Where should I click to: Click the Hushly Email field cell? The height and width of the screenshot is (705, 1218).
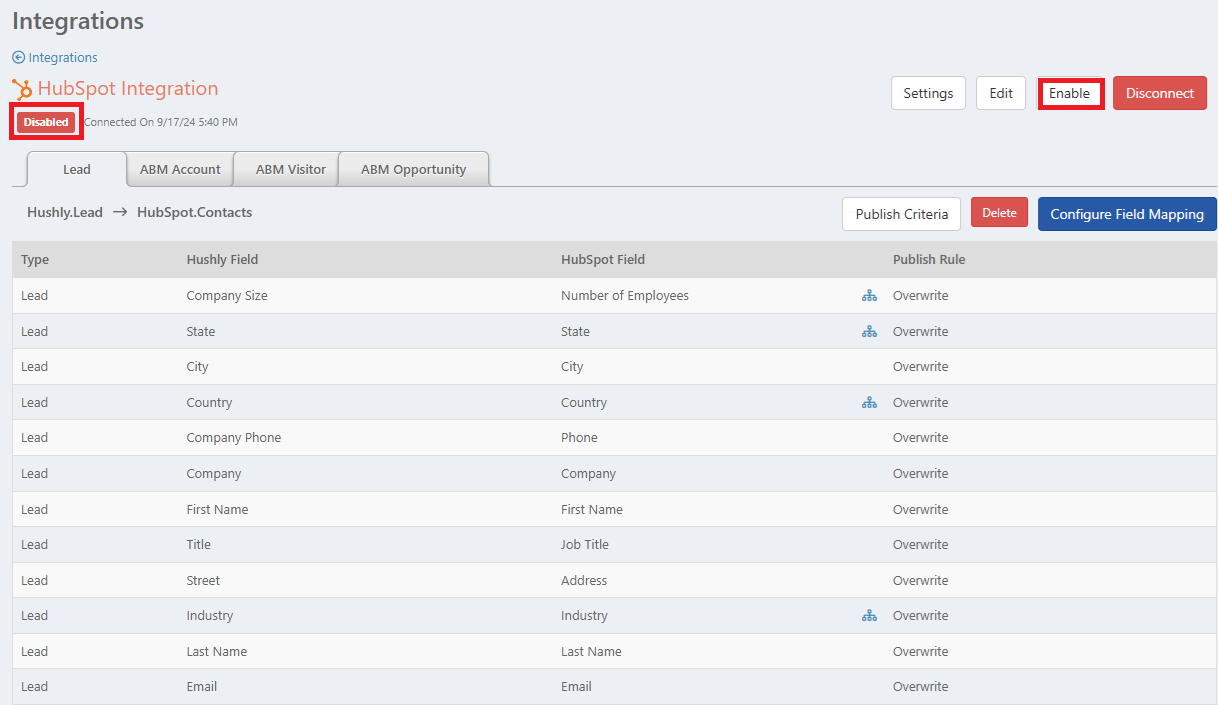tap(202, 687)
